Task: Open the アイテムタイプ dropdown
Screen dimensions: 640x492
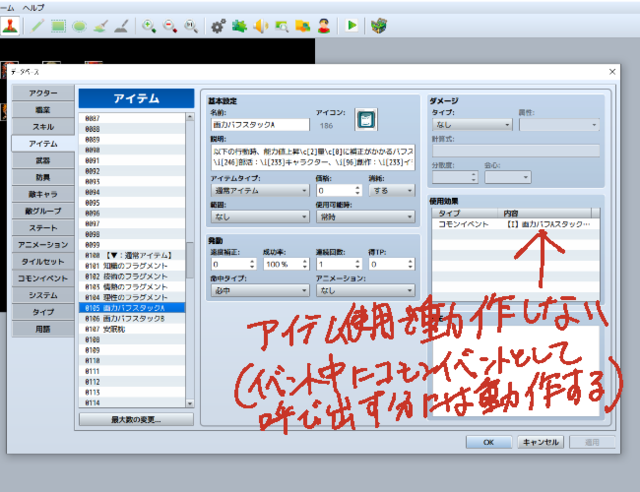Action: click(260, 191)
